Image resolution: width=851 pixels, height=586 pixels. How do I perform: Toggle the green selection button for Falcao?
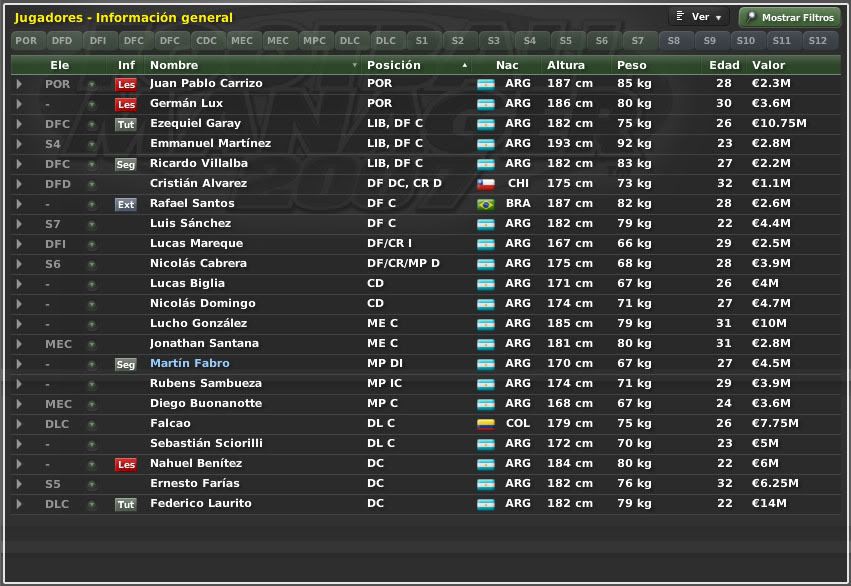click(x=92, y=424)
